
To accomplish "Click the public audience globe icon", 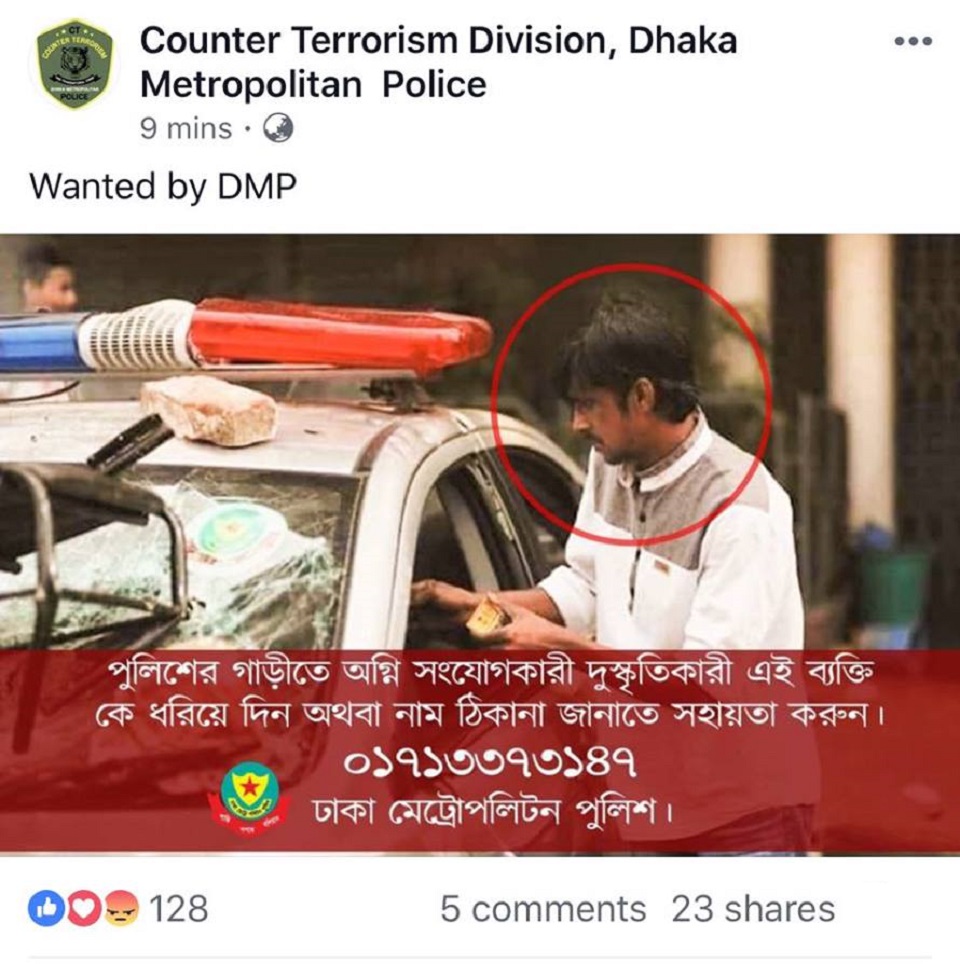I will [277, 128].
